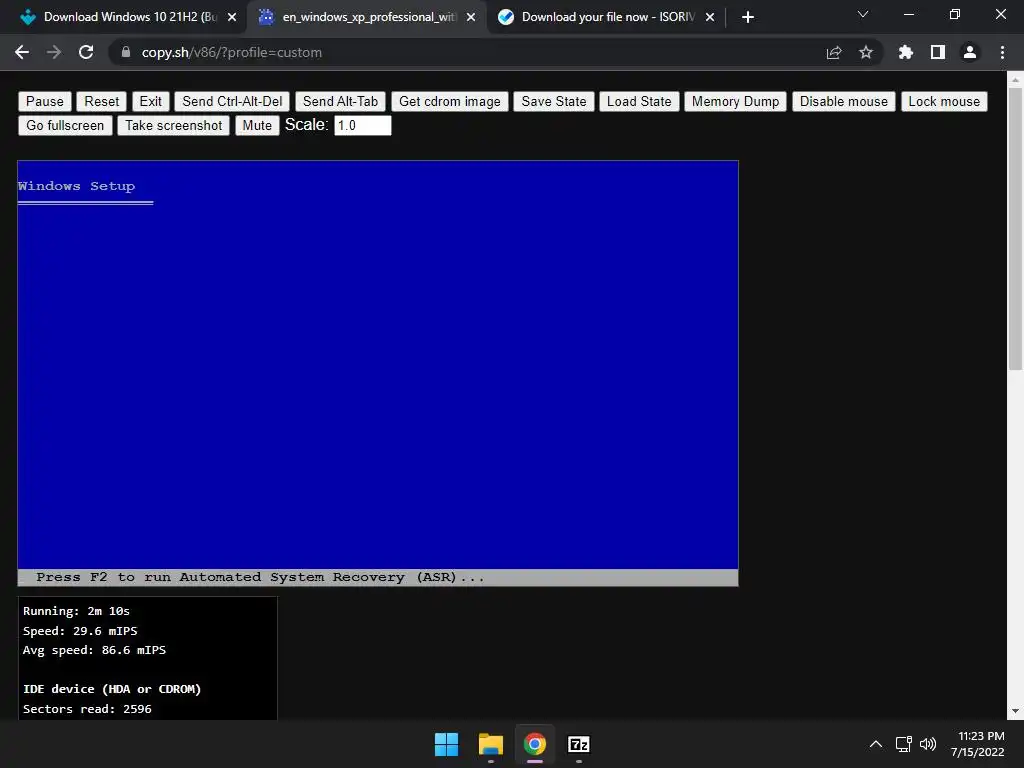Viewport: 1024px width, 768px height.
Task: Open the clock showing 11:23 PM
Action: pyautogui.click(x=978, y=744)
